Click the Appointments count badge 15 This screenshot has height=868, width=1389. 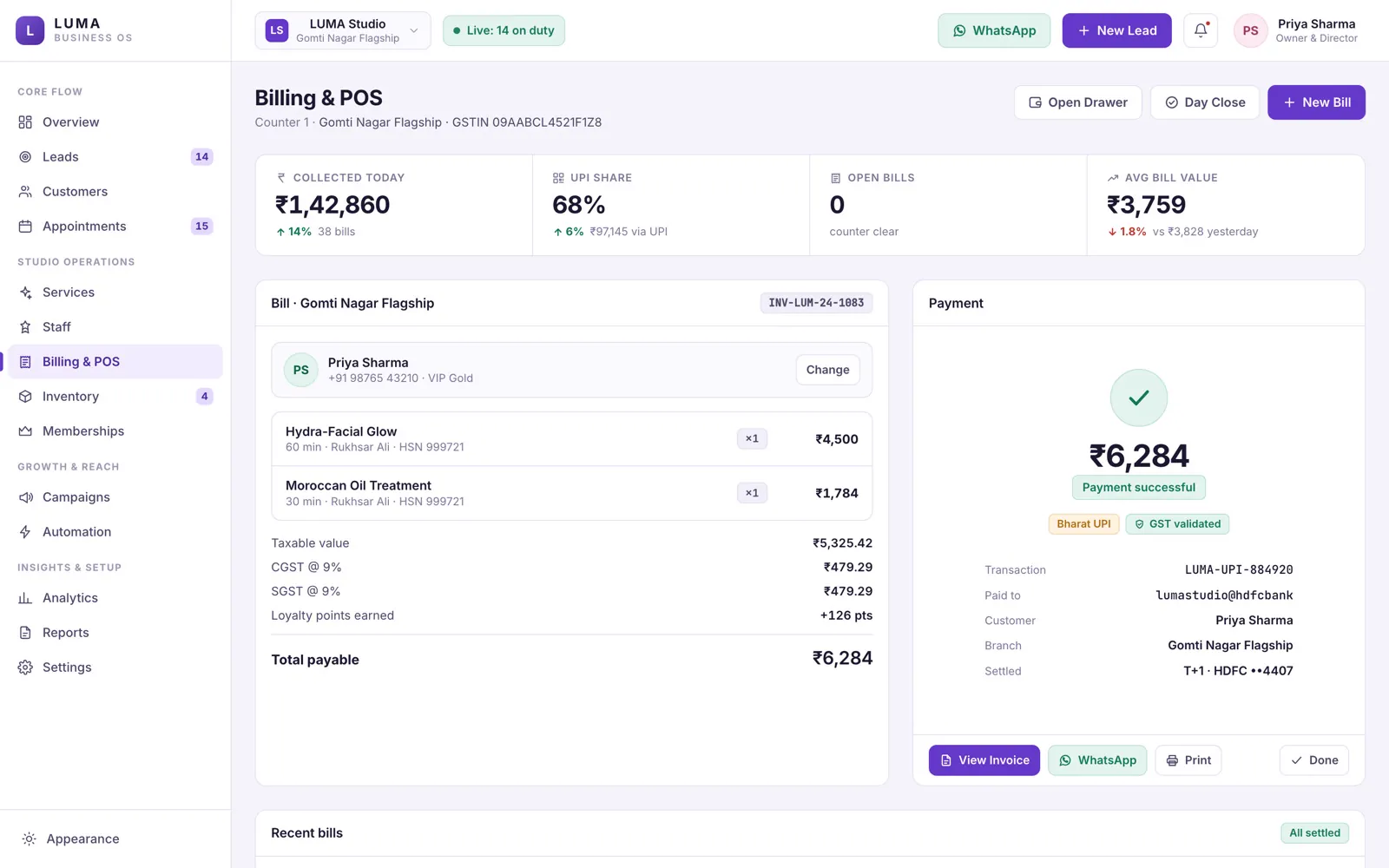[201, 227]
